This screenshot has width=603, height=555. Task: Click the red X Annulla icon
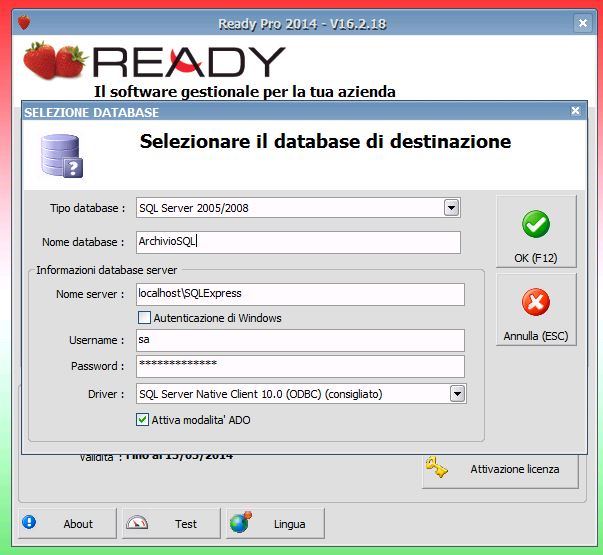click(536, 302)
